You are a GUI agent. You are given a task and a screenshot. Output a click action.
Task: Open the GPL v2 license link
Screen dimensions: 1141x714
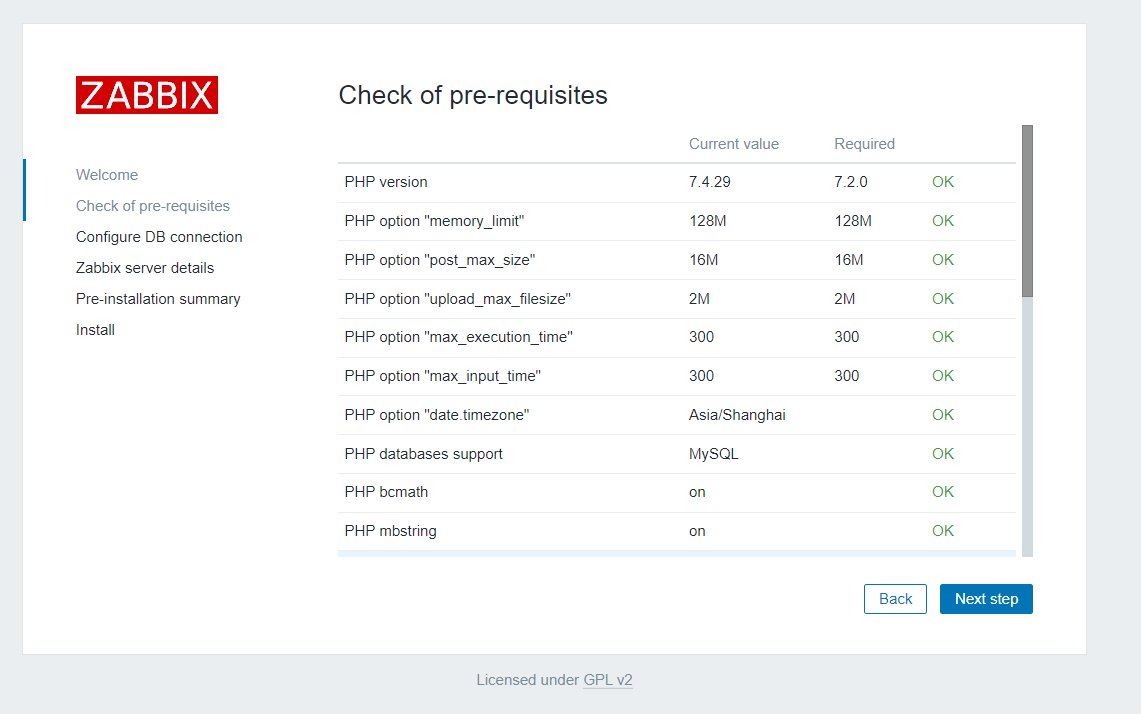(x=608, y=680)
